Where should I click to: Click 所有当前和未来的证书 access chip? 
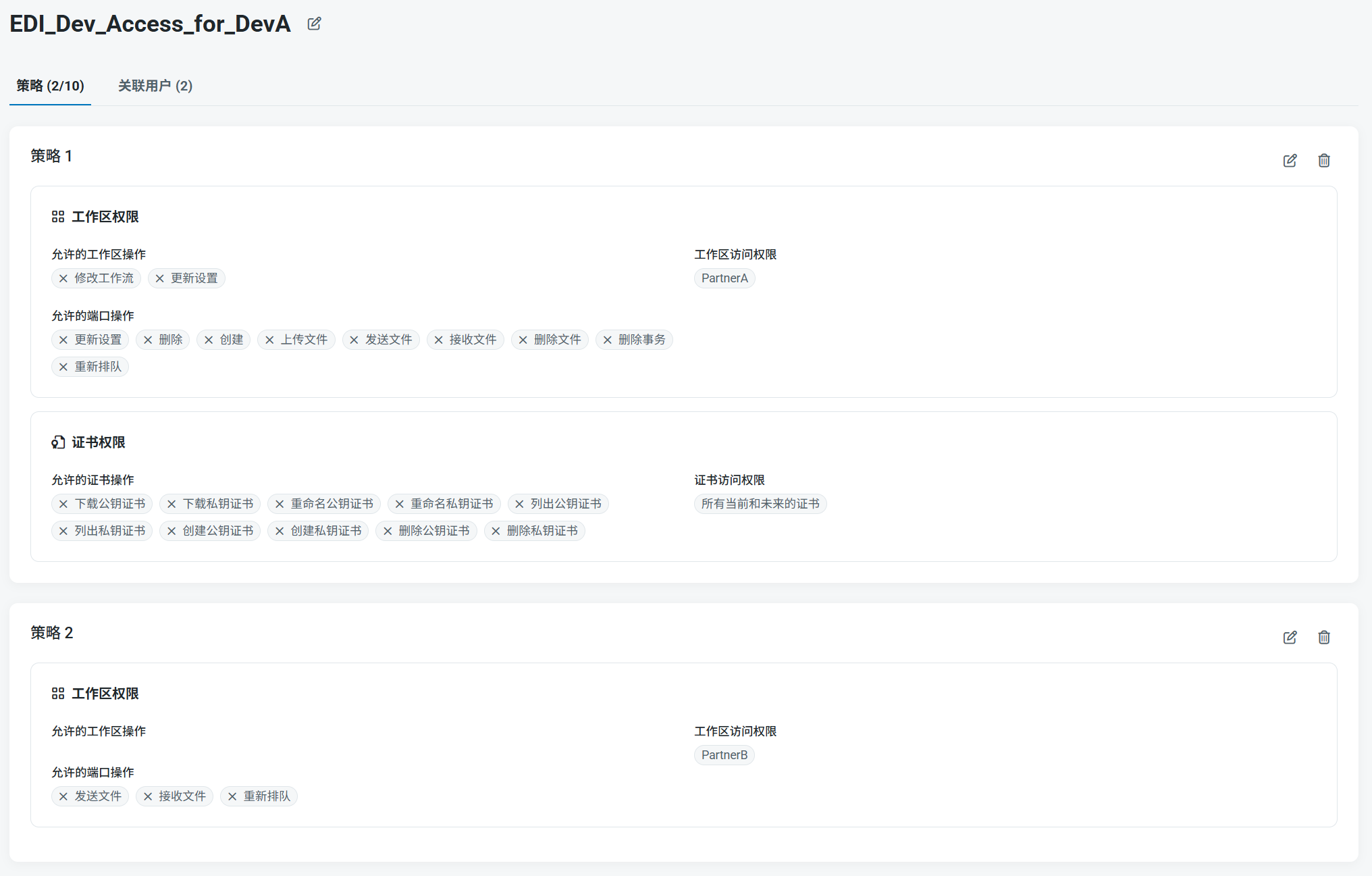[760, 504]
